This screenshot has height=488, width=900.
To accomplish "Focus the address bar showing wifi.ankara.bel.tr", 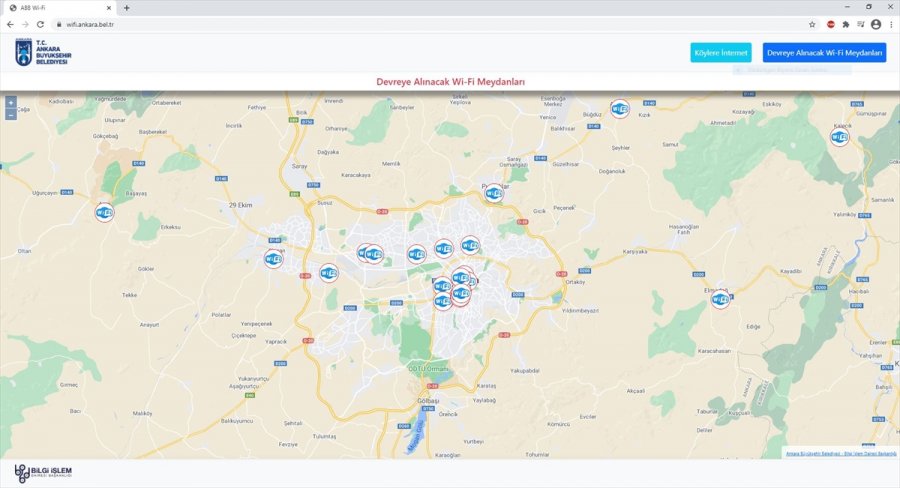I will click(x=430, y=24).
